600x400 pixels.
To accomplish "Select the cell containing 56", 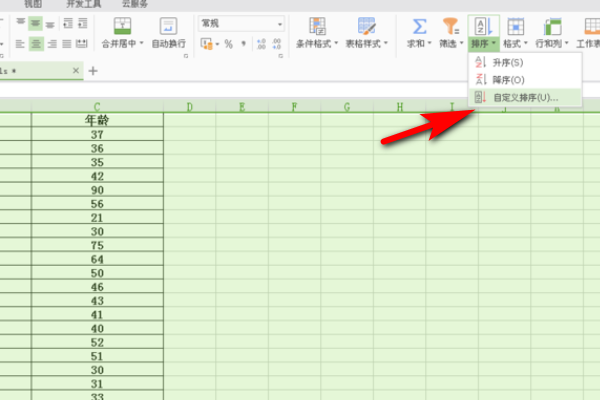I will [x=97, y=204].
